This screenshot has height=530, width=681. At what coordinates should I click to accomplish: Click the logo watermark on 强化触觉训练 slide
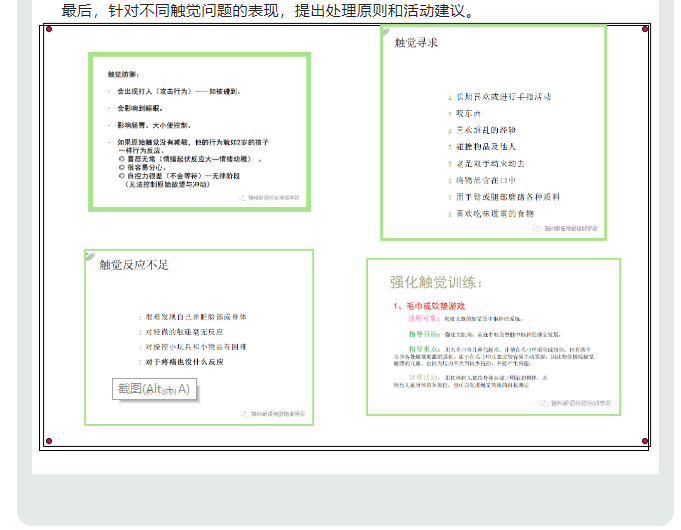[580, 403]
